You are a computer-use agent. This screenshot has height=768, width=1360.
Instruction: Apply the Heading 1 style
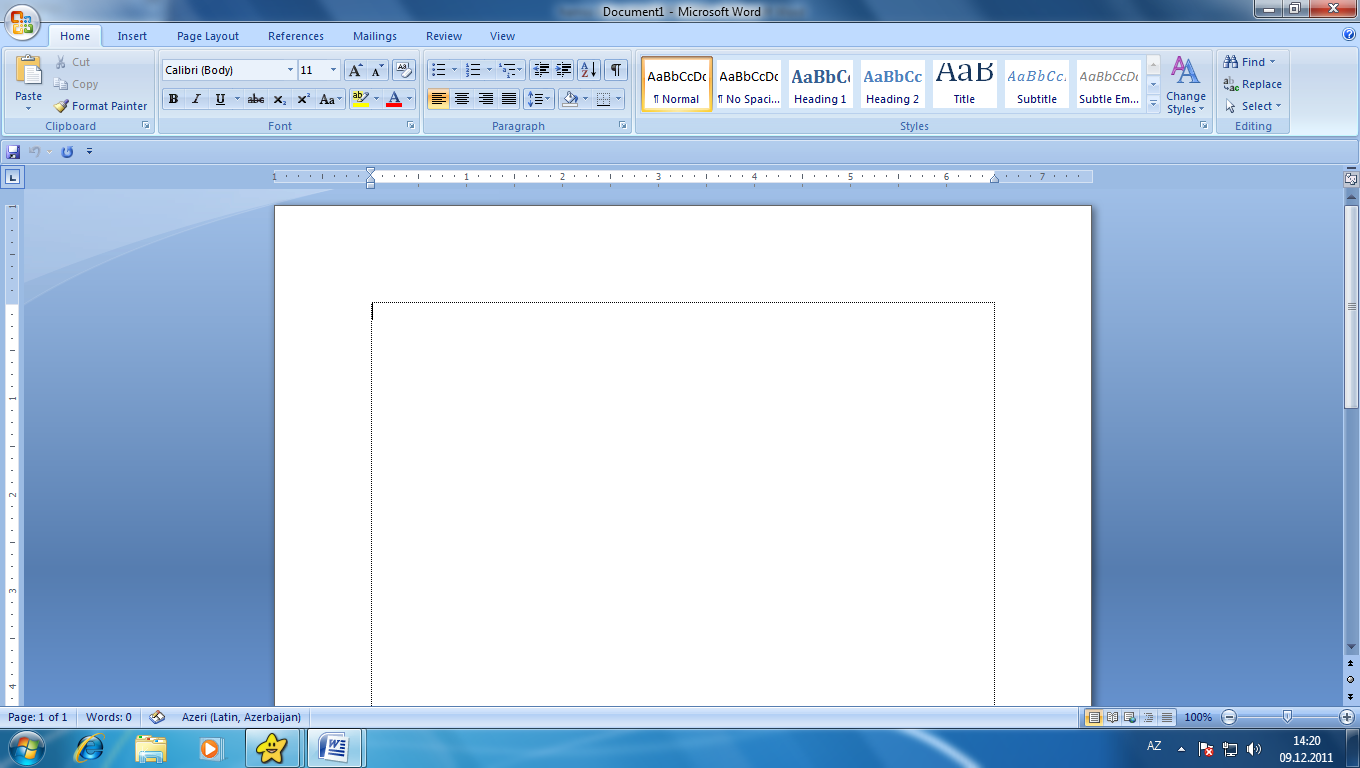tap(820, 83)
